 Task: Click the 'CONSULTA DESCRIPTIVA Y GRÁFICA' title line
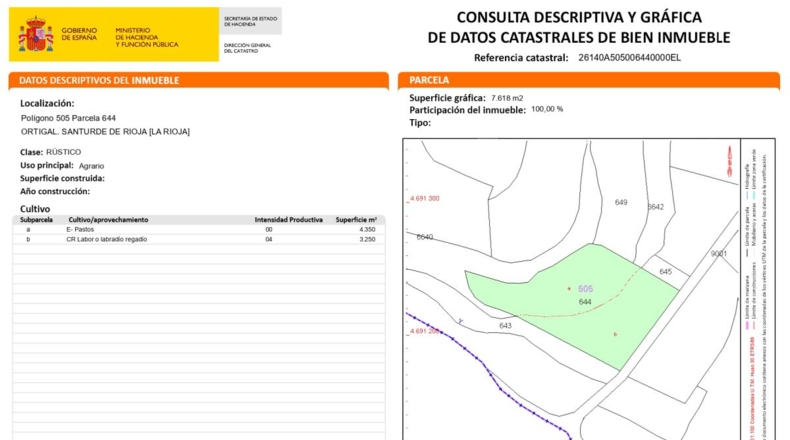pyautogui.click(x=579, y=17)
